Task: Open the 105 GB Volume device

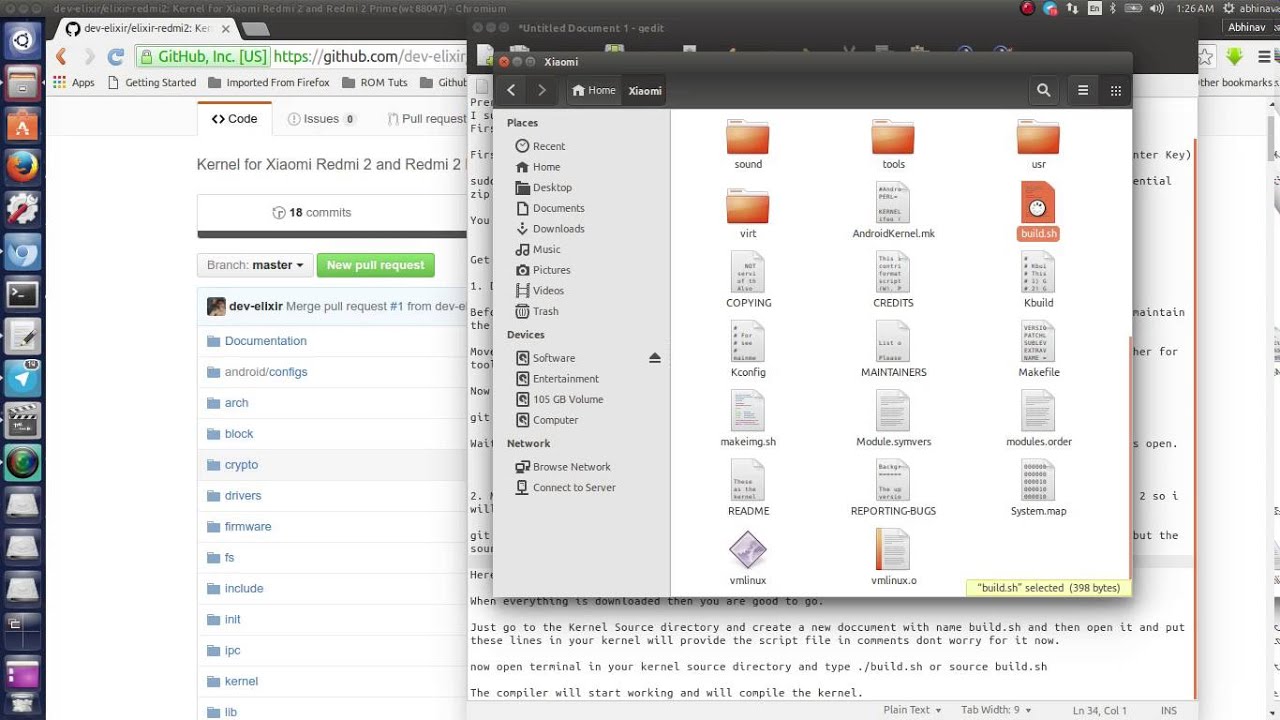Action: (558, 399)
